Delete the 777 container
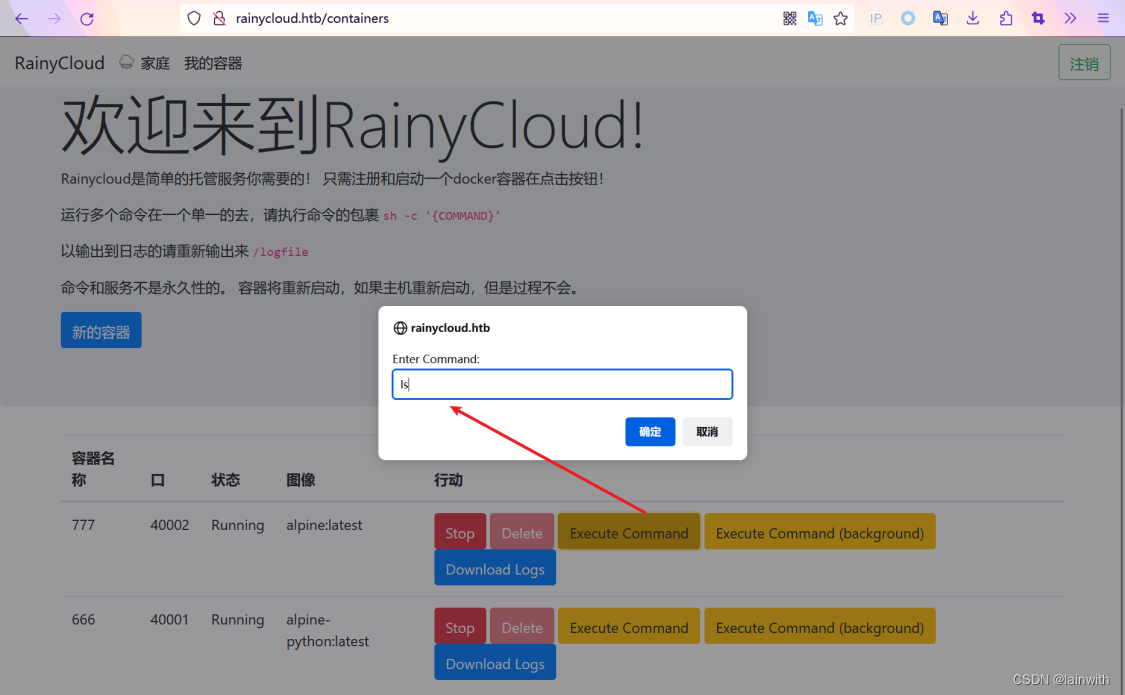The image size is (1125, 695). pos(522,532)
